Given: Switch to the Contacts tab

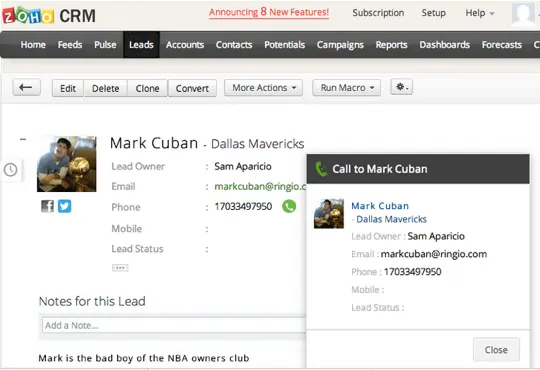Looking at the screenshot, I should (x=234, y=45).
